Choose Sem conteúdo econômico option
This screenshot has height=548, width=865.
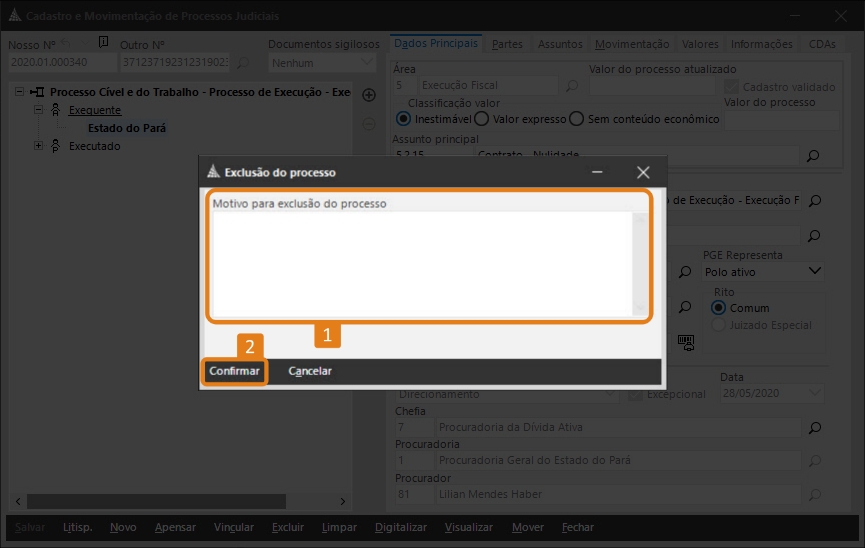coord(576,119)
